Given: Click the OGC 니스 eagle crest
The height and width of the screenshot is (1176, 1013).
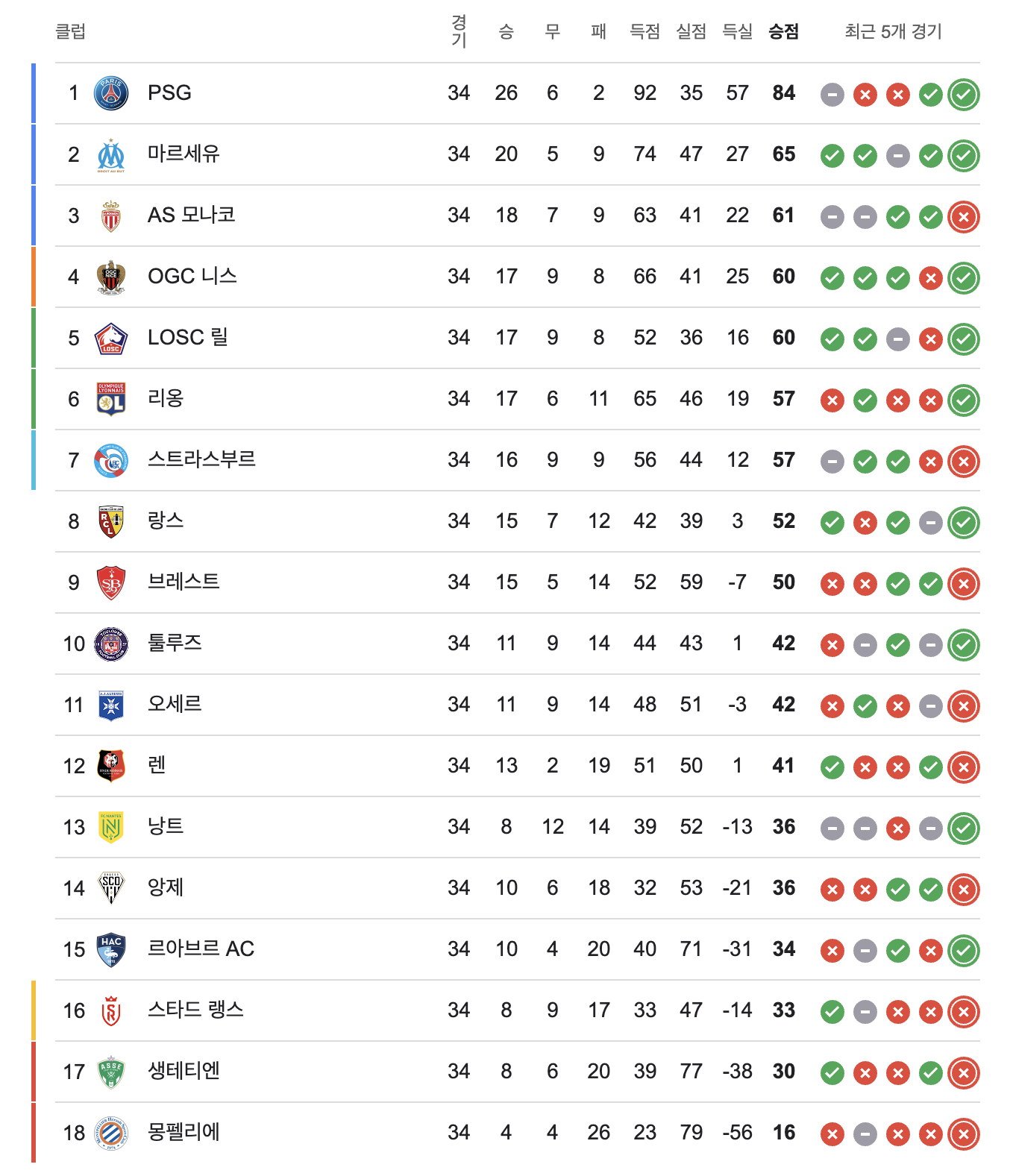Looking at the screenshot, I should click(111, 277).
